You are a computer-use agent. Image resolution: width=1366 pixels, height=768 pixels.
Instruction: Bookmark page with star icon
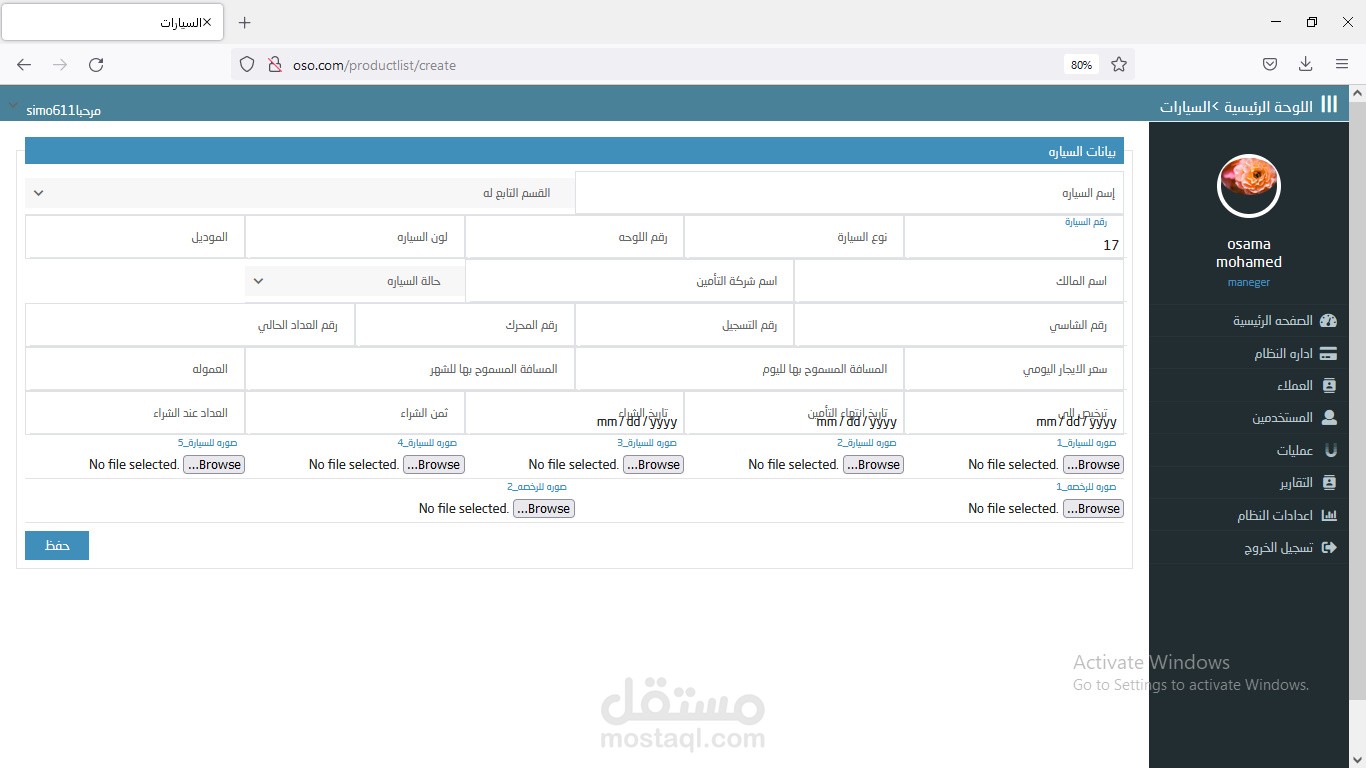[1119, 65]
